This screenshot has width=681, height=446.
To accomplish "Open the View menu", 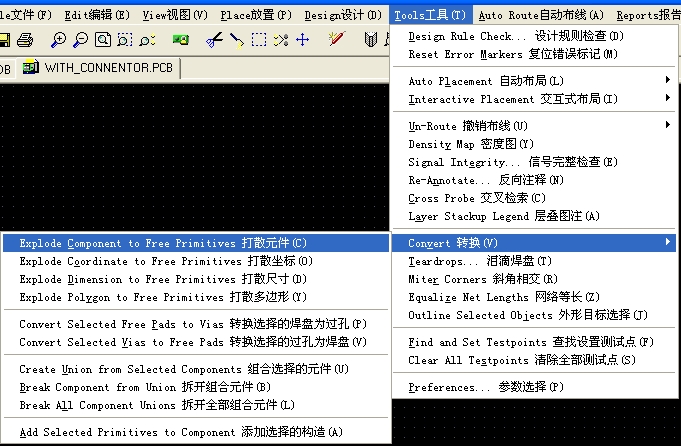I will 175,15.
